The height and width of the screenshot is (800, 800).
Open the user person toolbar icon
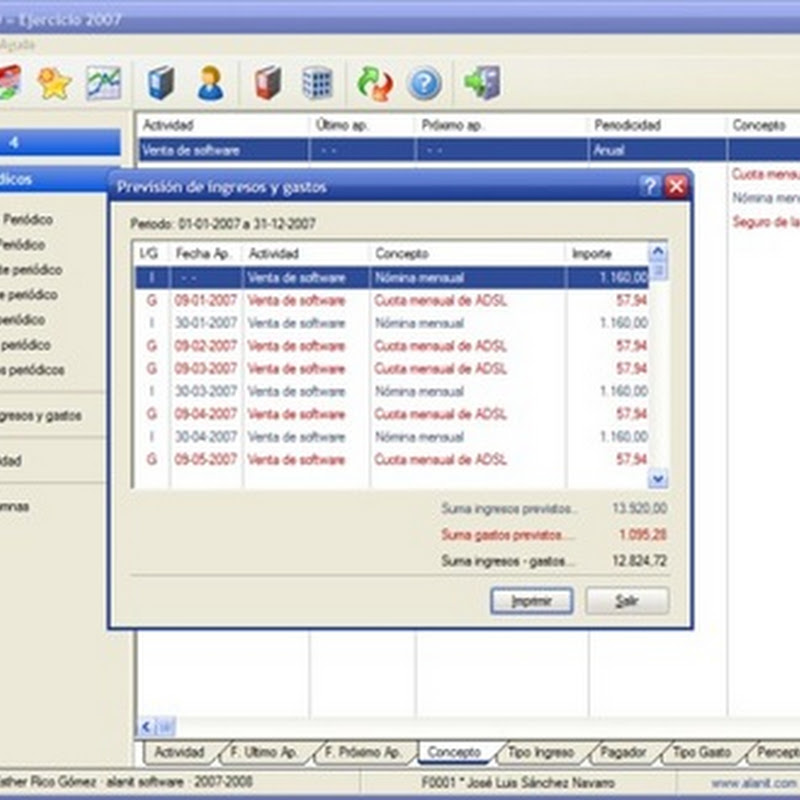[210, 83]
